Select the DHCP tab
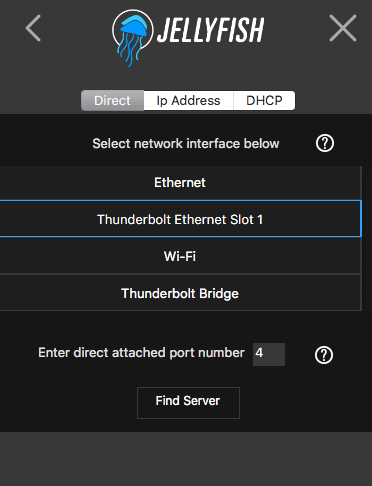The height and width of the screenshot is (486, 372). 264,100
